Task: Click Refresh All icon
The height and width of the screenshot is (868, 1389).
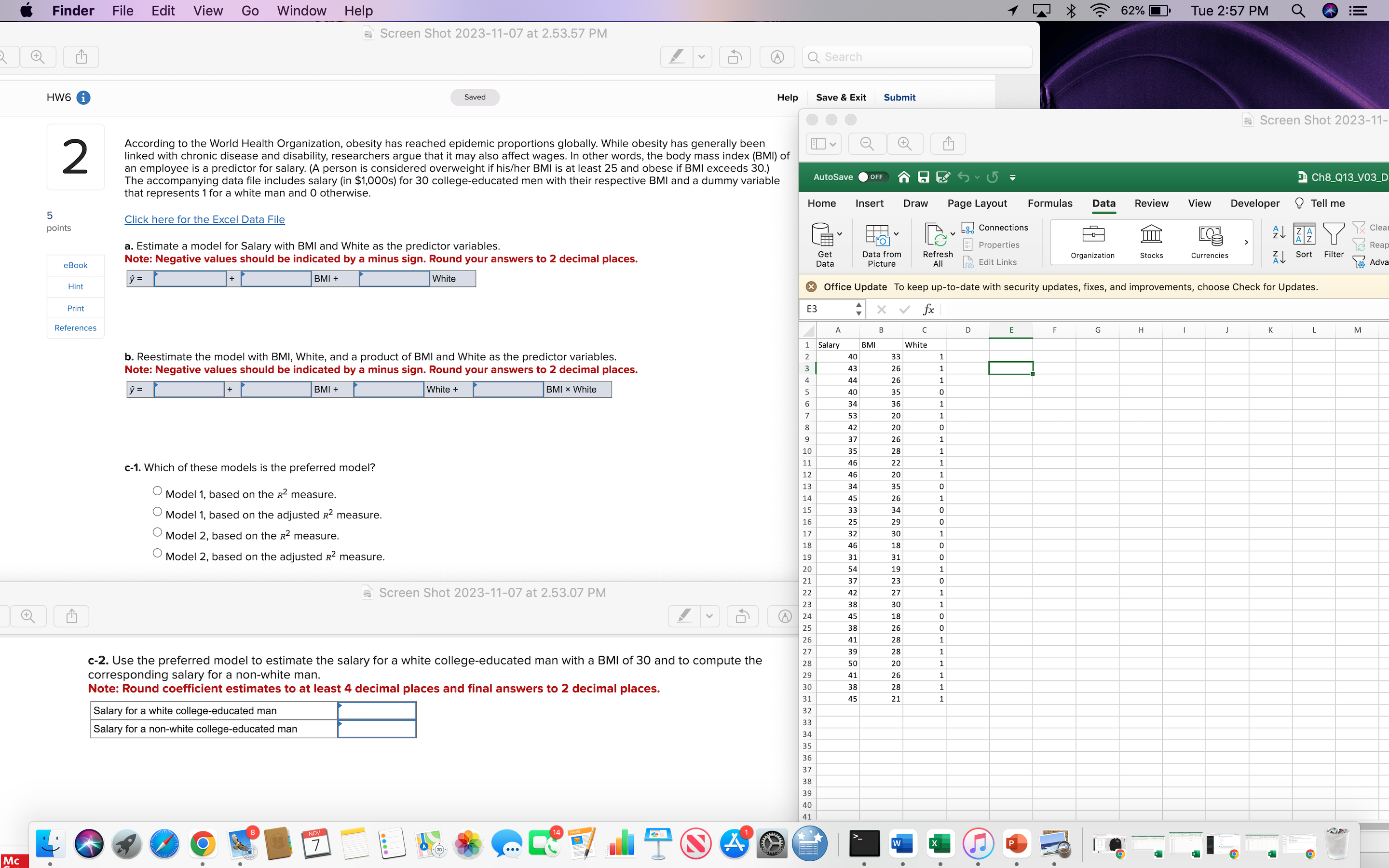Action: (936, 235)
